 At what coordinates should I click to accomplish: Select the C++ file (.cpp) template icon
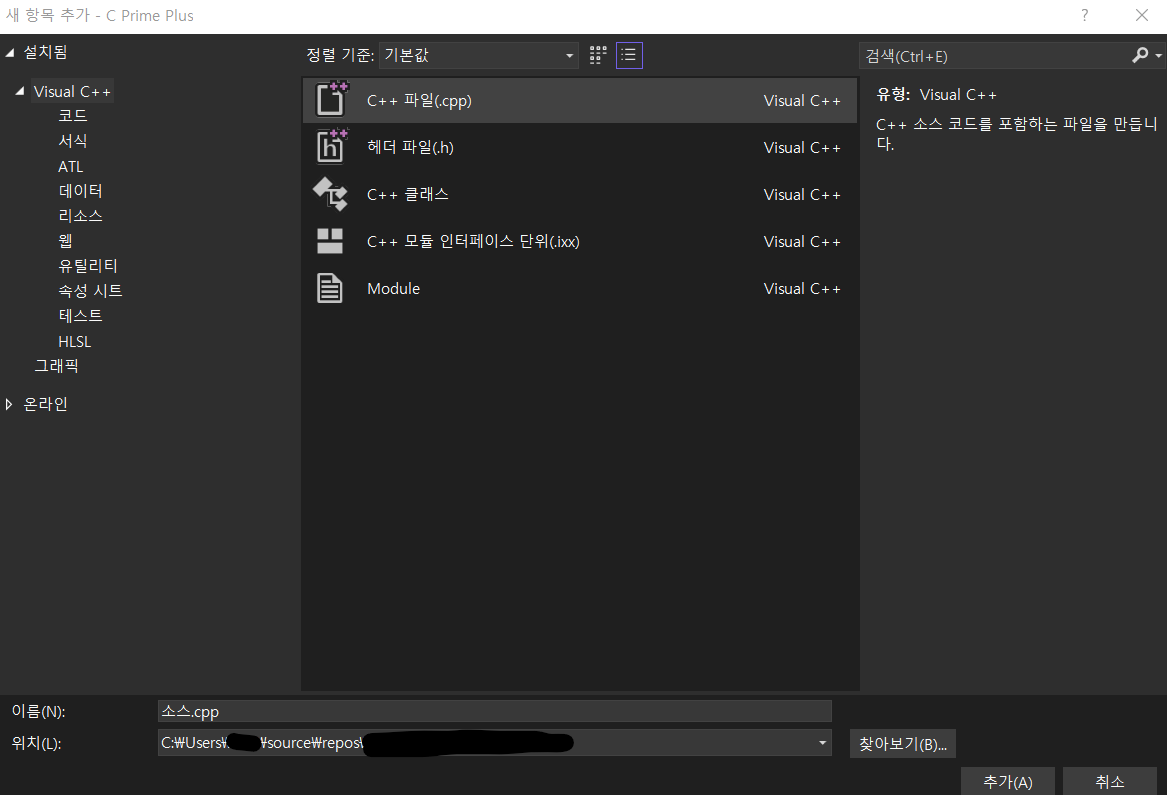coord(330,100)
